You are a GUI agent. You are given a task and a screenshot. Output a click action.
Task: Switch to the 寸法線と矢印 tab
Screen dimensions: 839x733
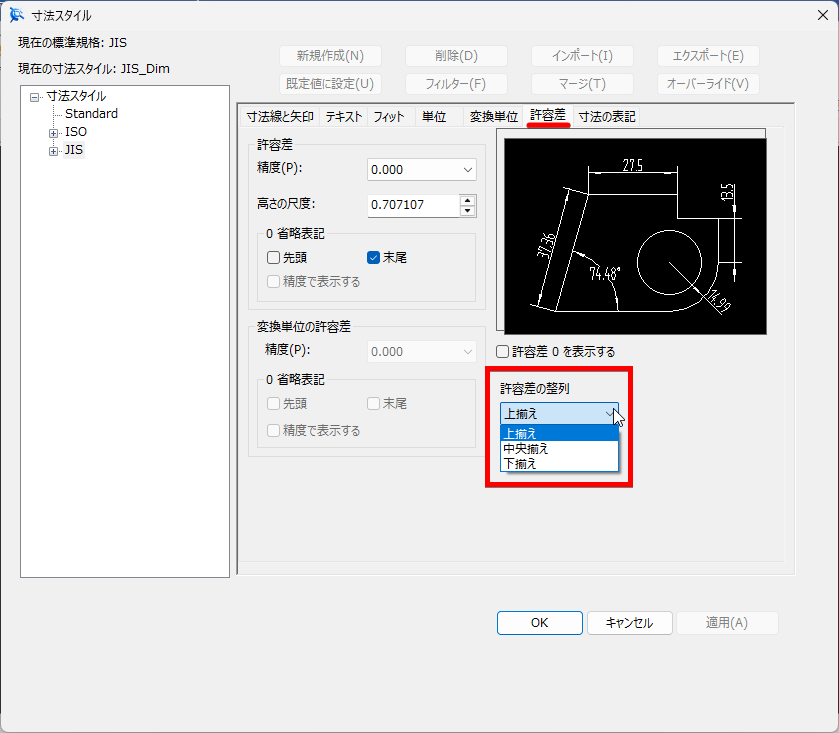point(280,117)
